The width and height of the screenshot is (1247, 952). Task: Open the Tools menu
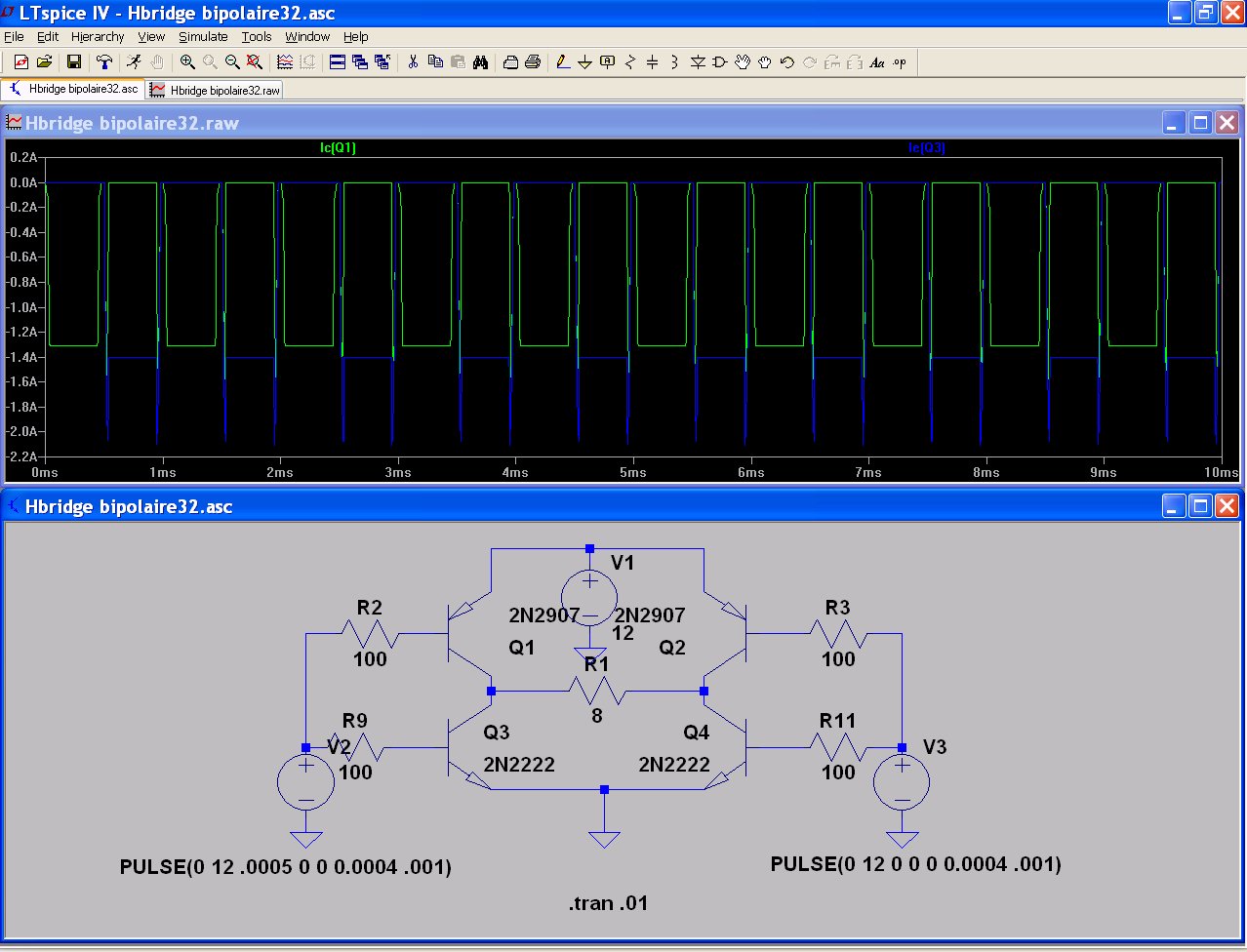pos(257,36)
